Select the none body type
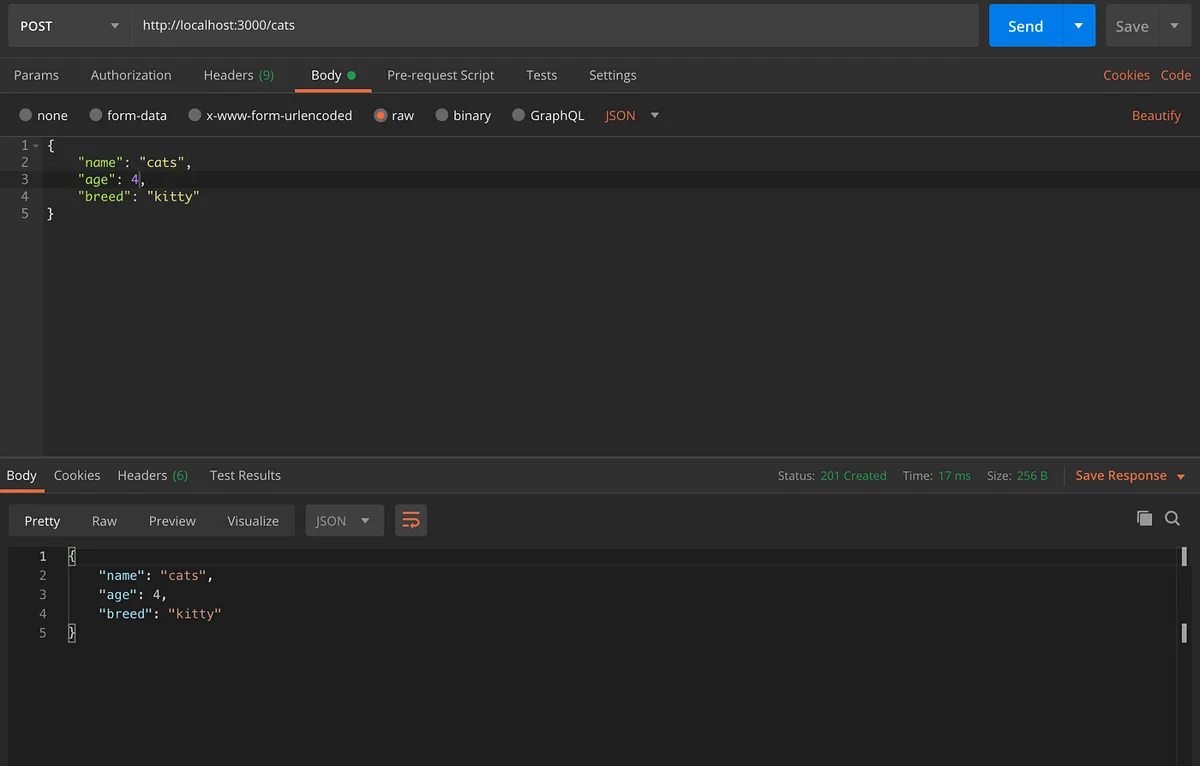Image resolution: width=1200 pixels, height=766 pixels. pos(44,116)
